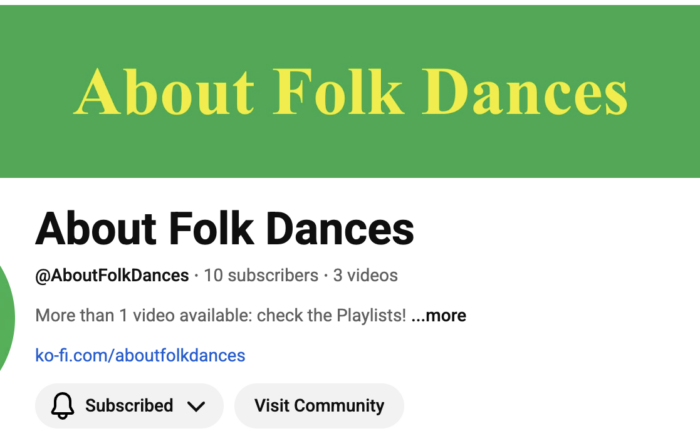Click the word Folk in the banner
Image resolution: width=700 pixels, height=441 pixels.
346,92
